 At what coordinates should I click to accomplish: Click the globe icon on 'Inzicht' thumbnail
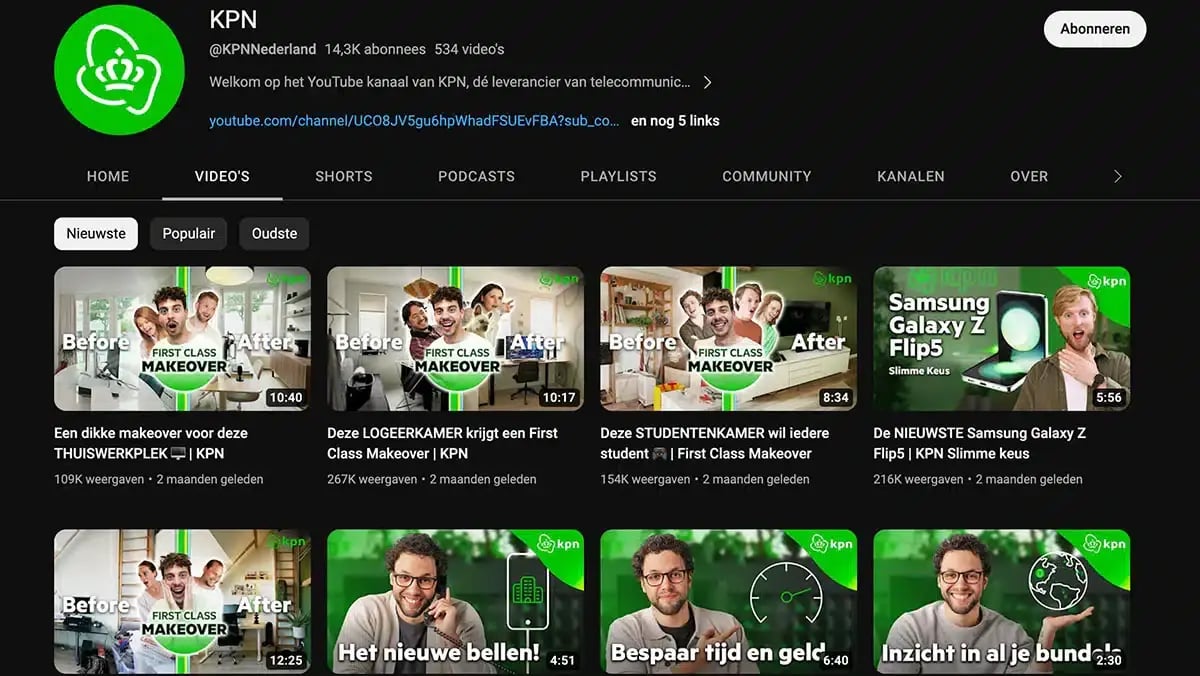coord(1058,582)
